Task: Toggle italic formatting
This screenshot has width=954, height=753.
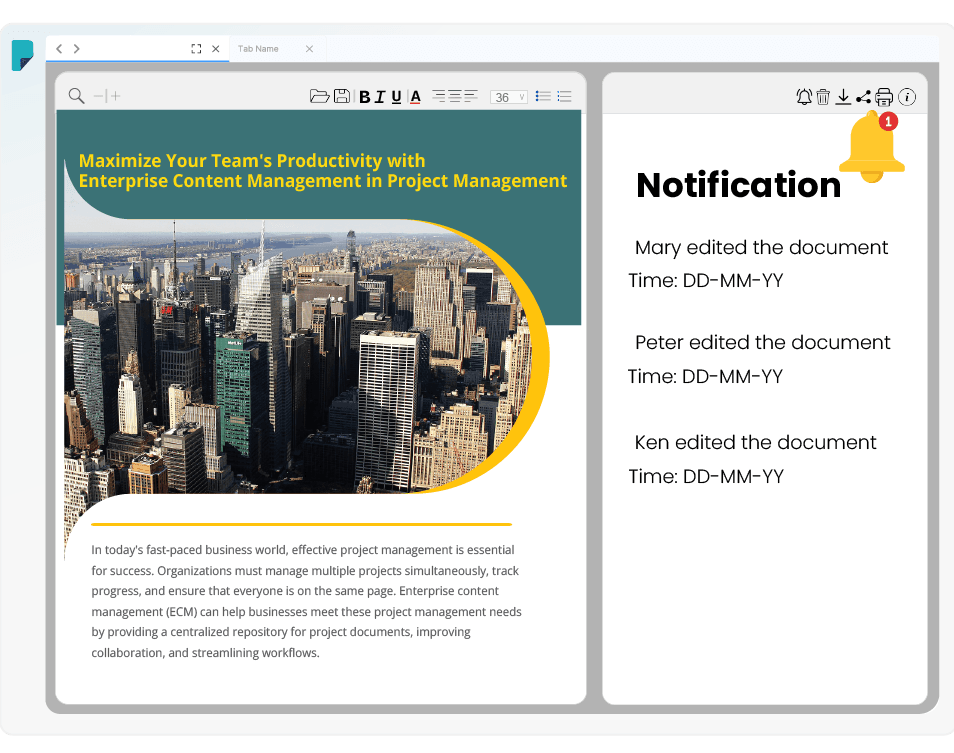Action: 380,97
